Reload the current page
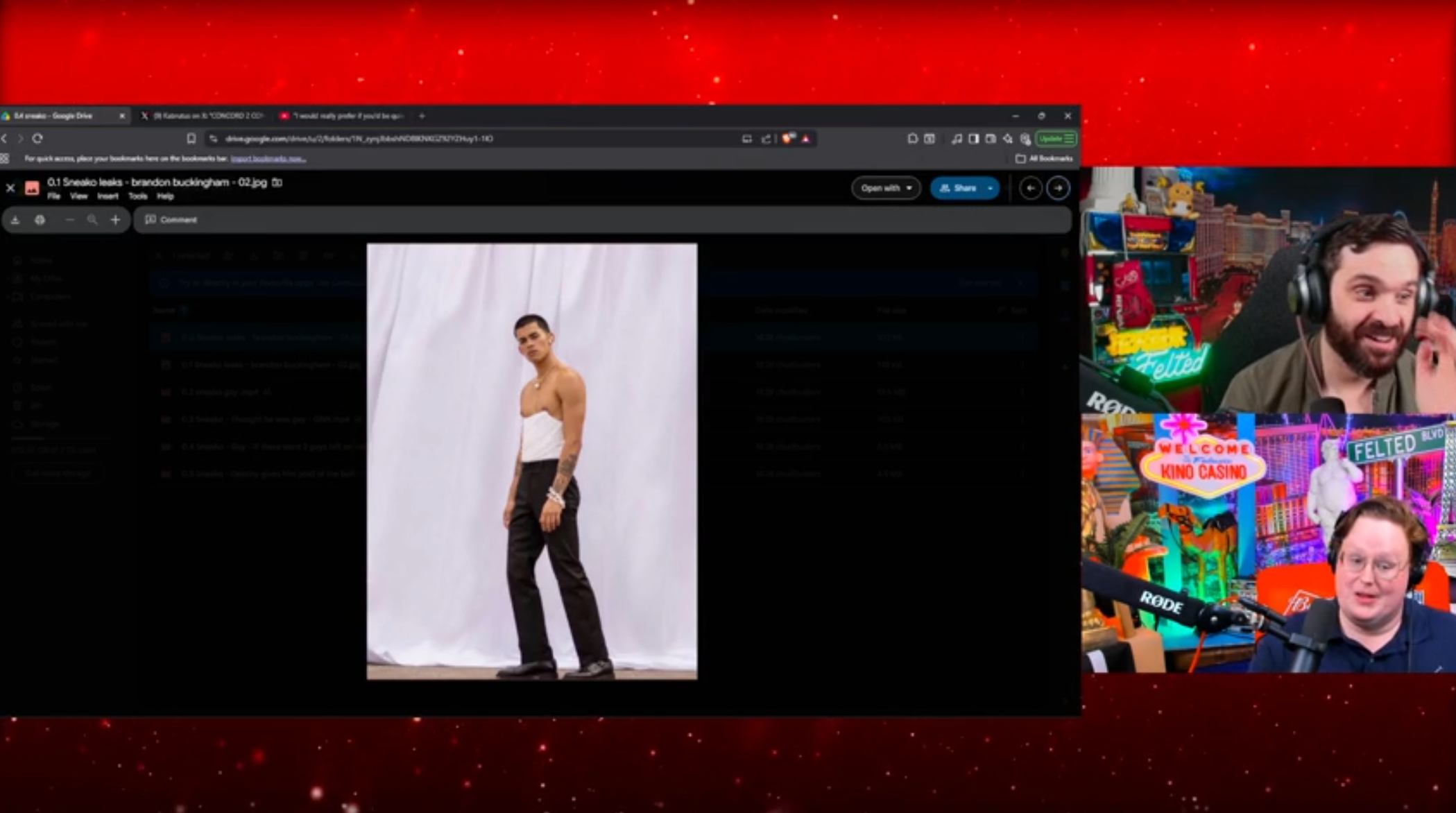 37,139
